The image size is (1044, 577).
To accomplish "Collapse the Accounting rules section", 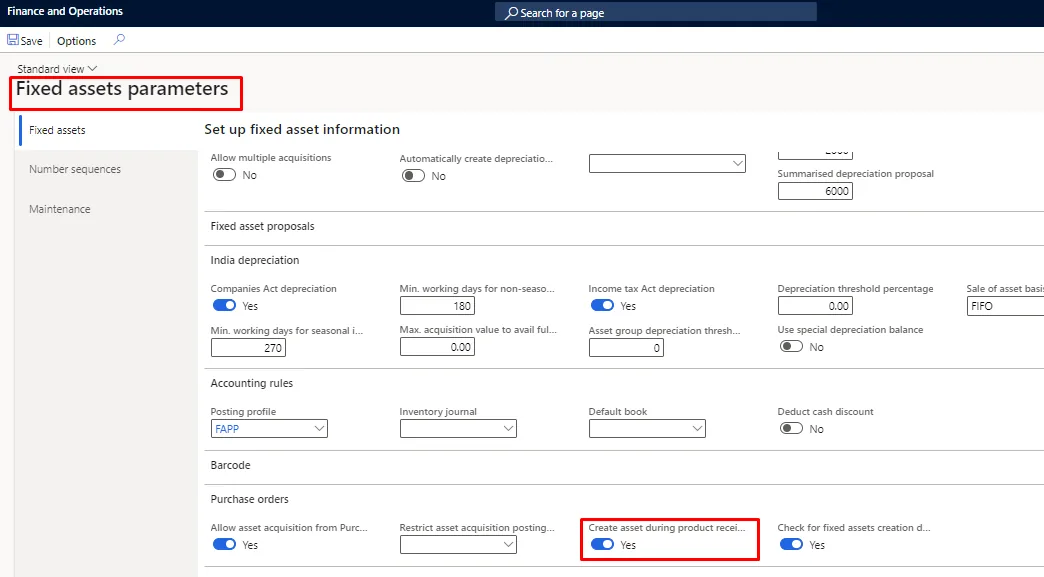I will 252,383.
